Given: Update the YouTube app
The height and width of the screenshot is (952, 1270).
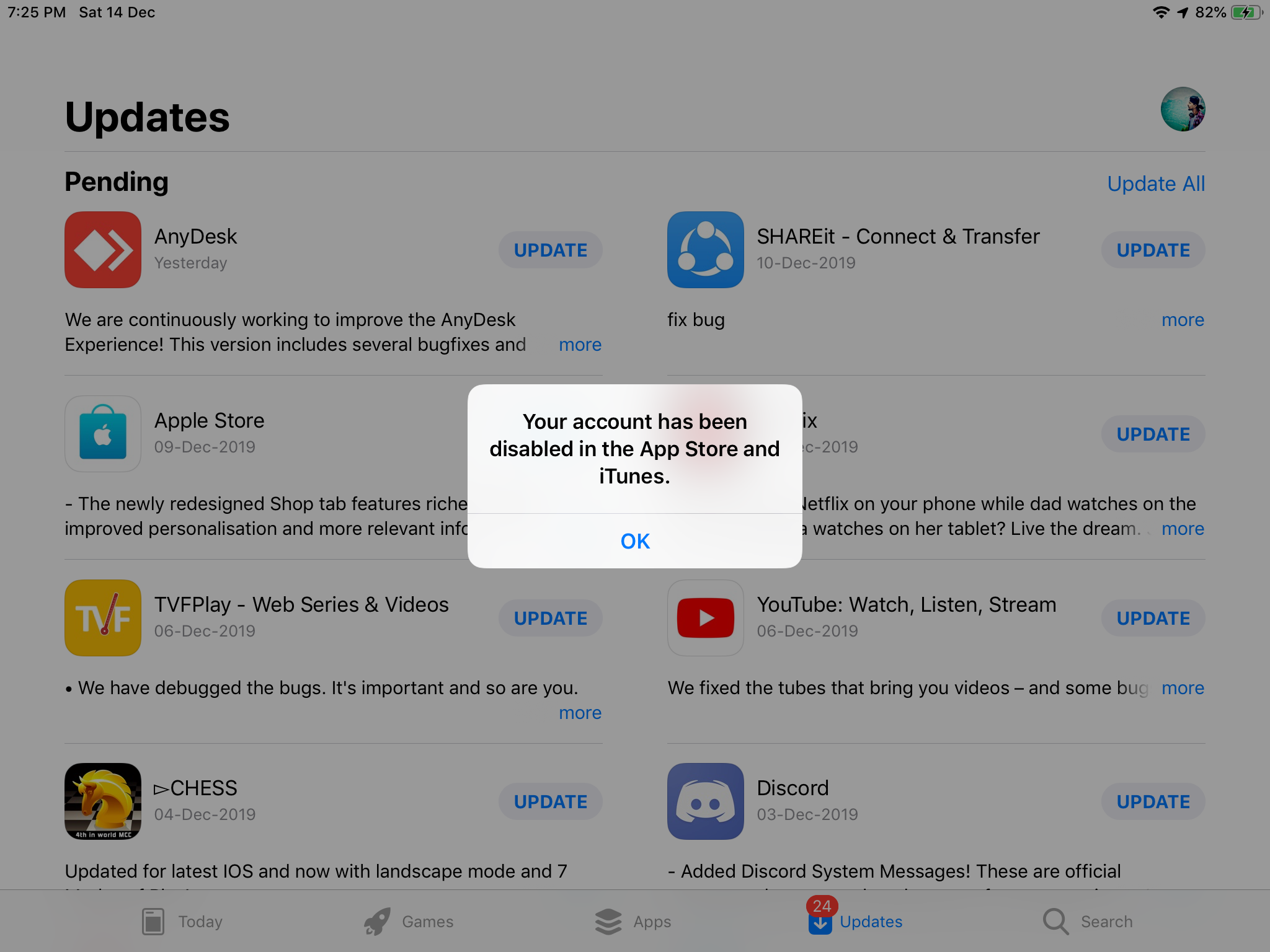Looking at the screenshot, I should point(1153,618).
